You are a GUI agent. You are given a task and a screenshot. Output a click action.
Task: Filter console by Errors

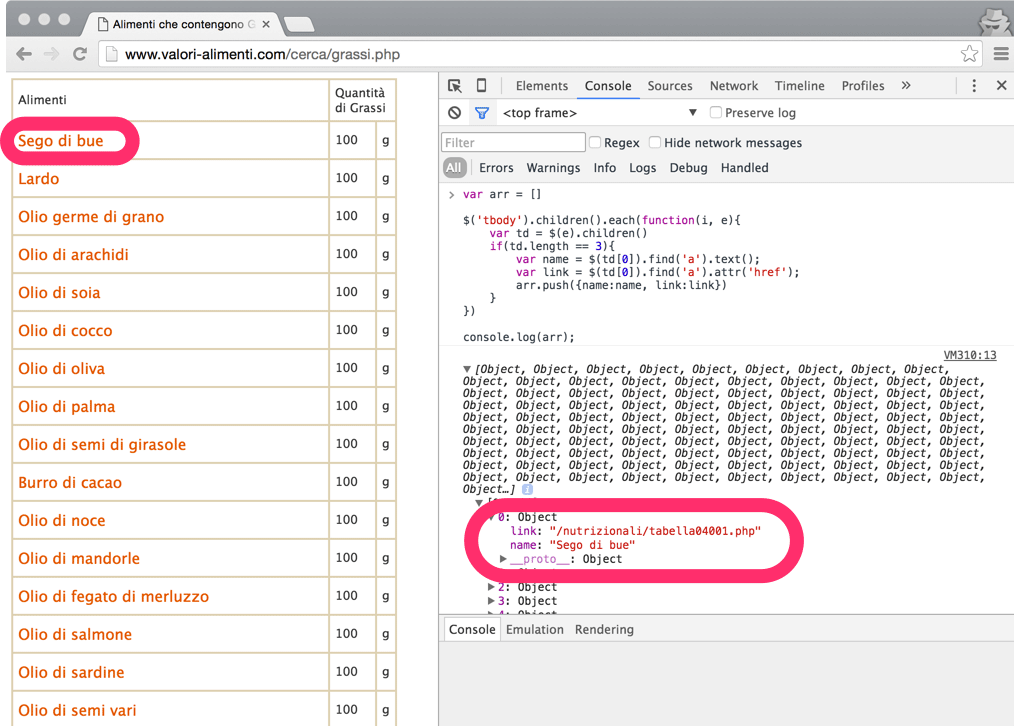tap(496, 168)
